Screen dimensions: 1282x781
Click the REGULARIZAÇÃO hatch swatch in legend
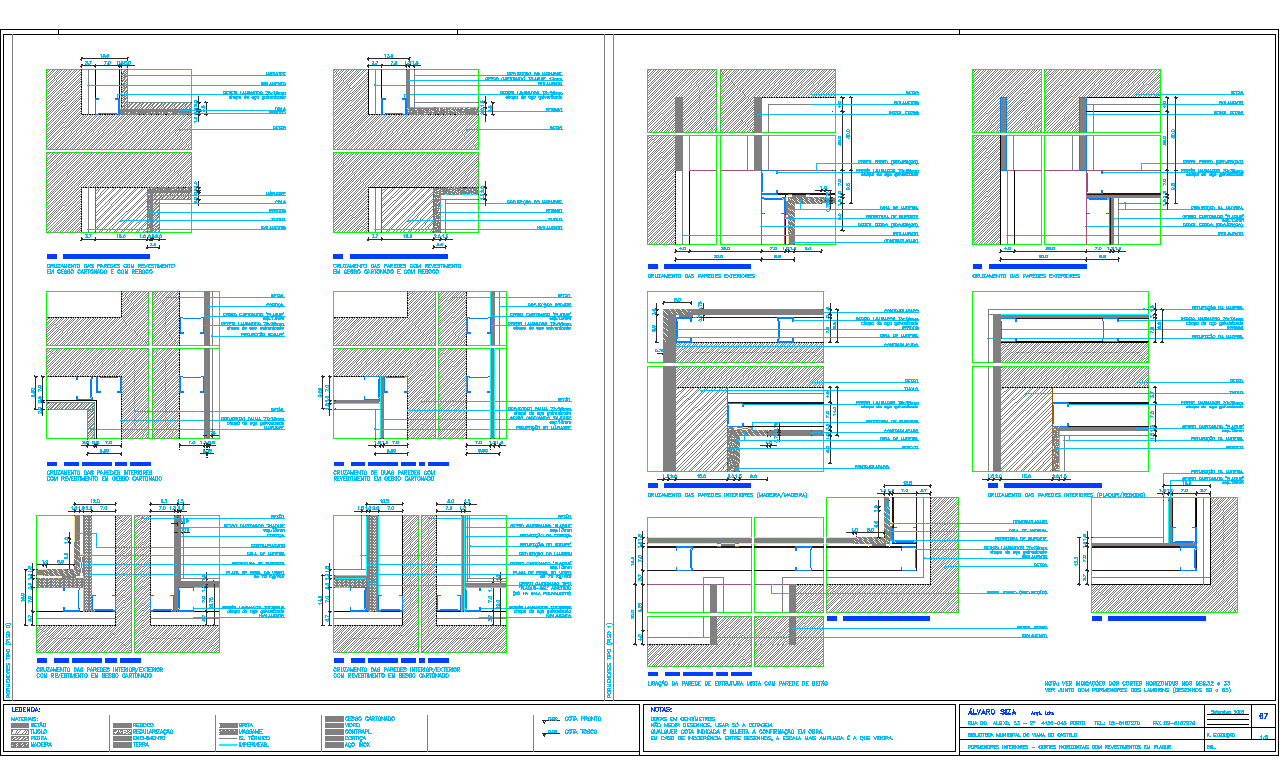(x=121, y=732)
